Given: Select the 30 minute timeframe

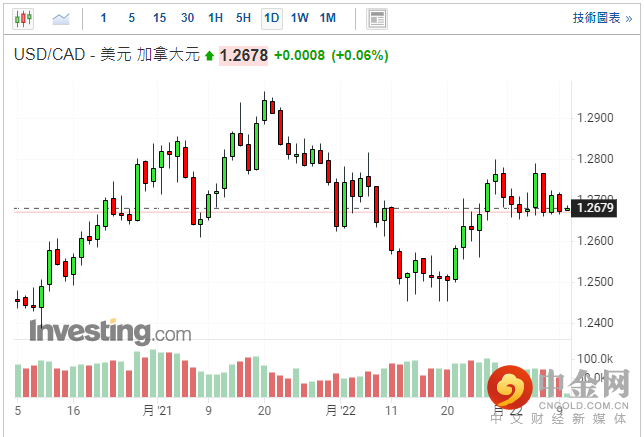Looking at the screenshot, I should coord(188,18).
